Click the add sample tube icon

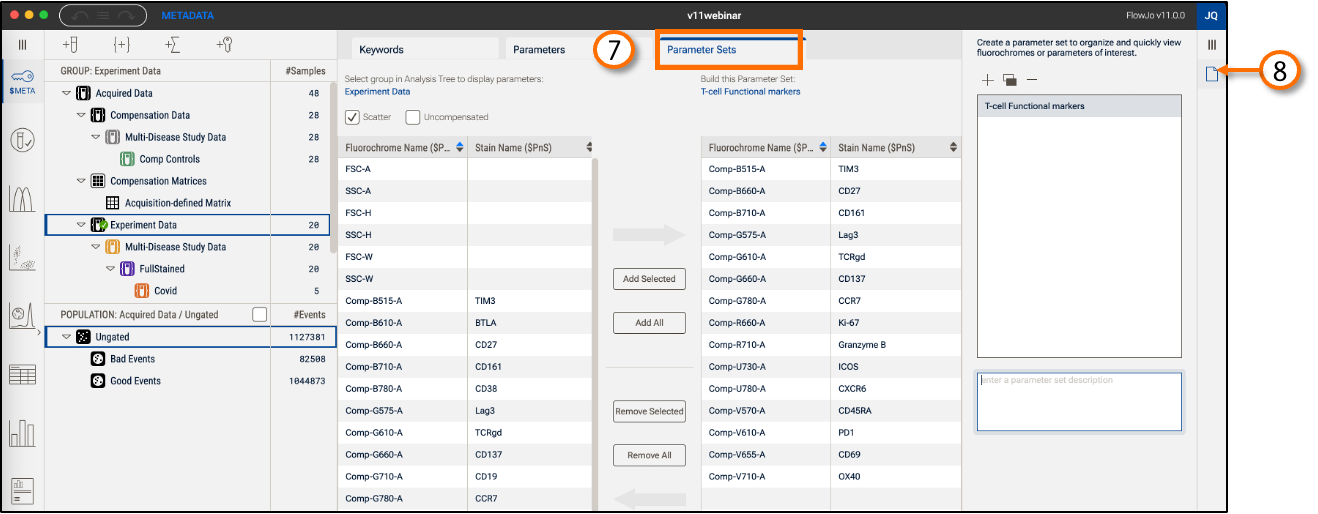(69, 45)
